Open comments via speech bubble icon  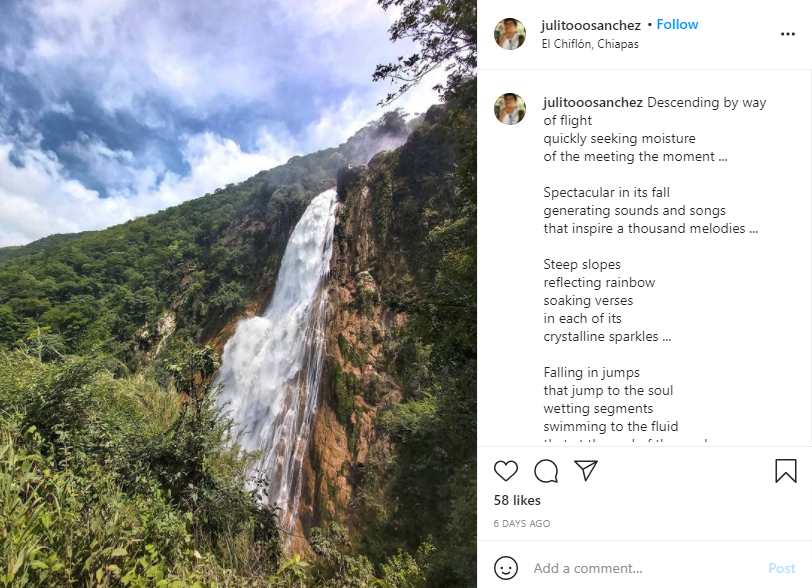click(546, 471)
